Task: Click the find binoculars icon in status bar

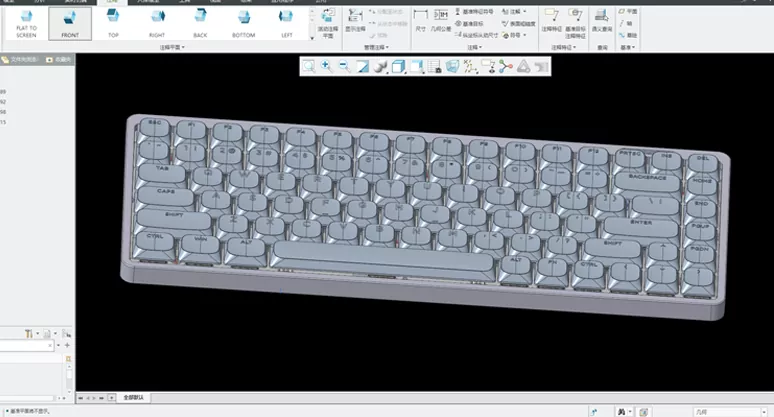Action: click(x=621, y=412)
